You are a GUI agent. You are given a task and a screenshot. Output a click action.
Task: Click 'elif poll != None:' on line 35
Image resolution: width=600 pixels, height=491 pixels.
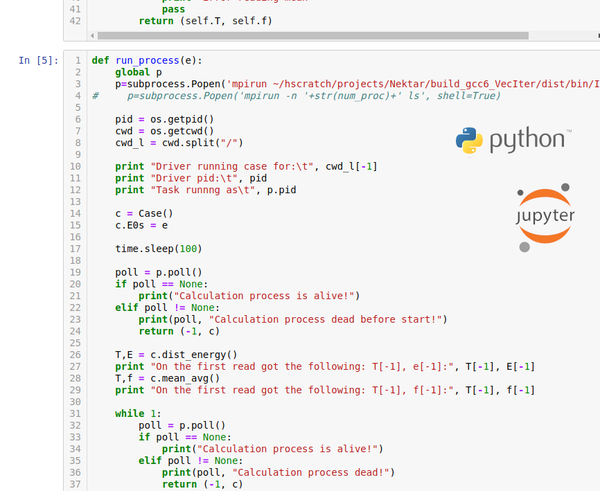point(191,461)
